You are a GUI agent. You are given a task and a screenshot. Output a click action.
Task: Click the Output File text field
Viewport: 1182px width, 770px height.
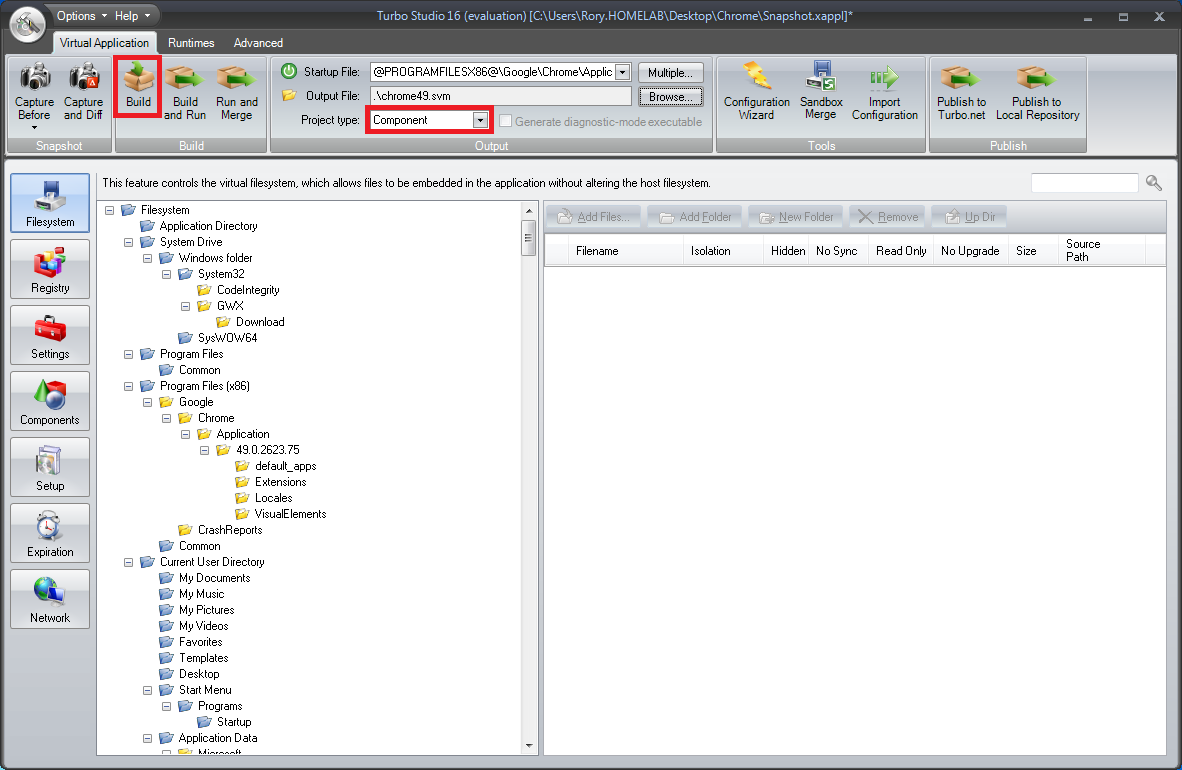pyautogui.click(x=501, y=97)
